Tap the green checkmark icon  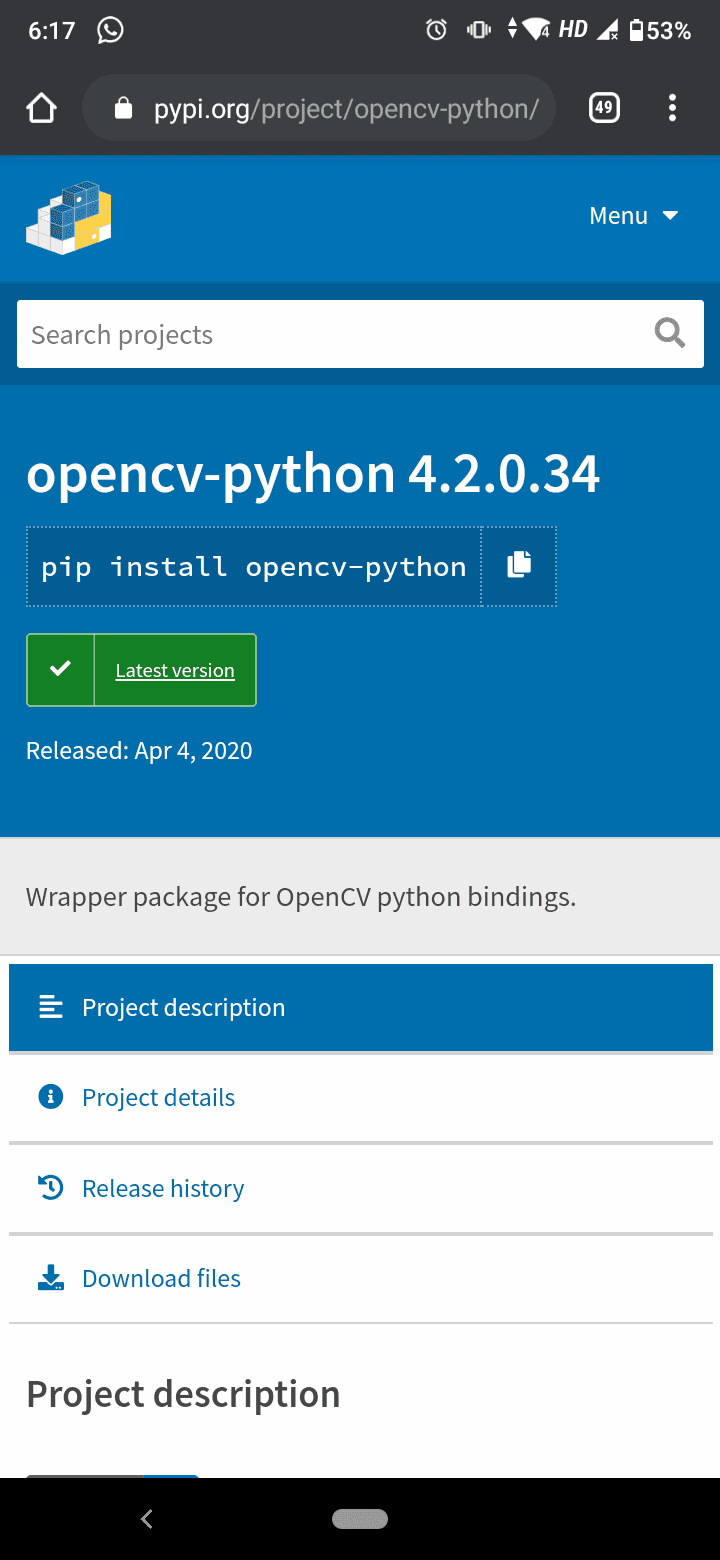click(x=60, y=669)
